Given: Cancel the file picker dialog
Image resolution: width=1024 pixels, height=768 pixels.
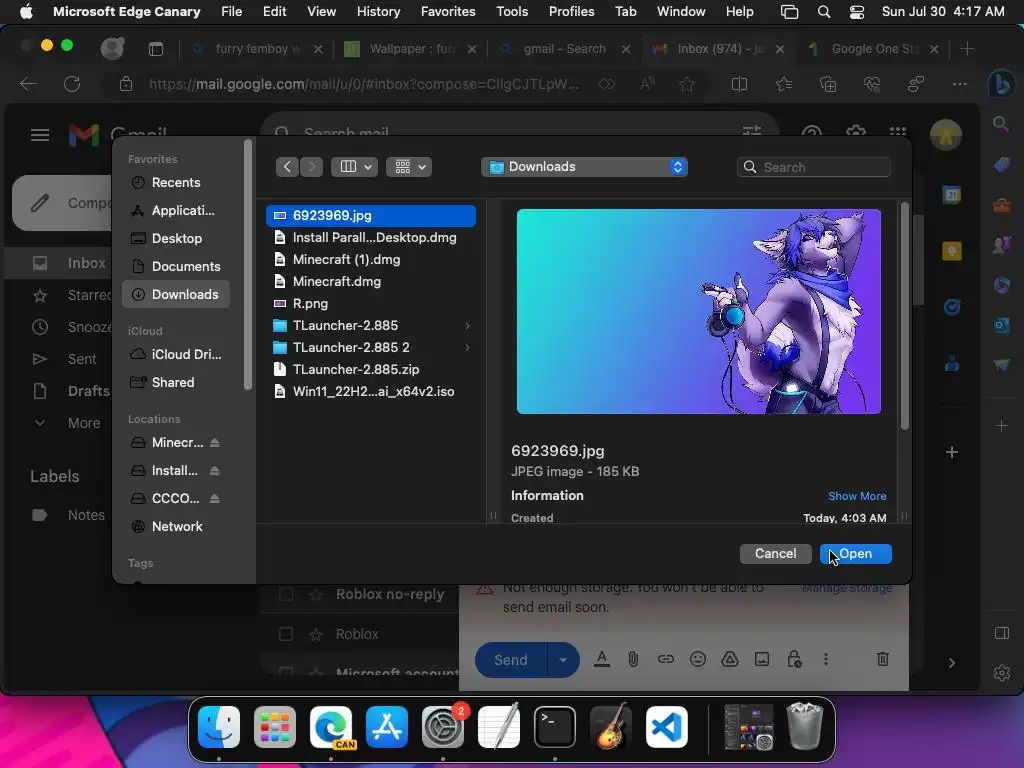Looking at the screenshot, I should [x=775, y=554].
